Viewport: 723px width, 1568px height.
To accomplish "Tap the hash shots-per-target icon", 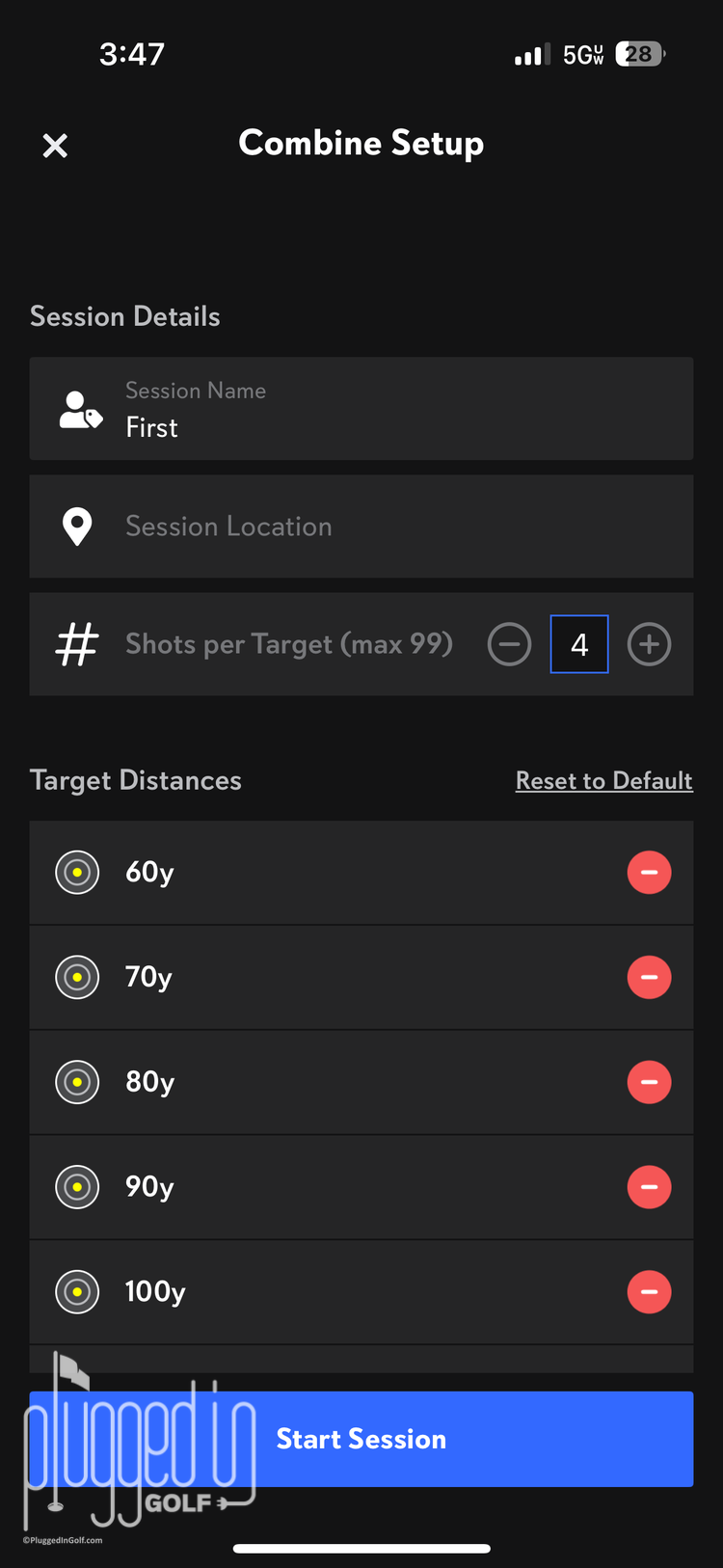I will pyautogui.click(x=77, y=644).
